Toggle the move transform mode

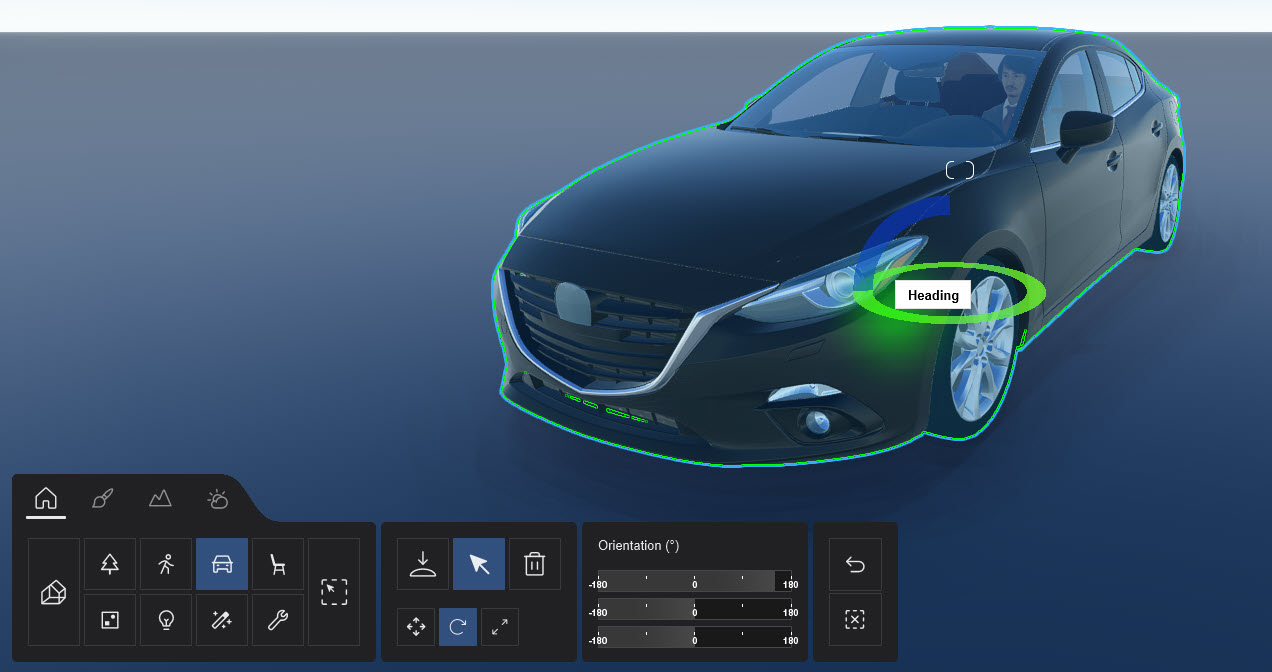click(415, 627)
